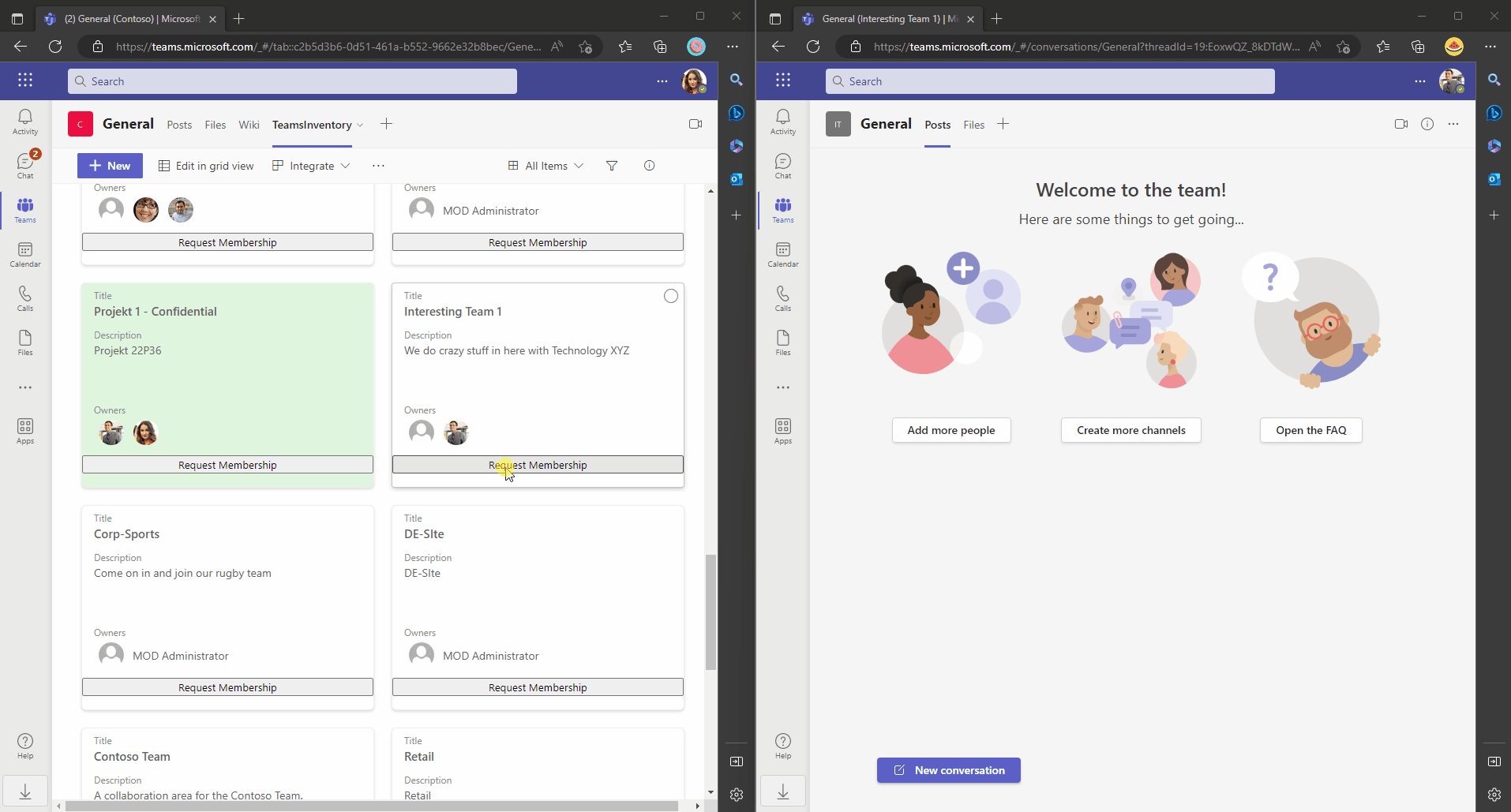The height and width of the screenshot is (812, 1511).
Task: Click horizontal scrollbar in TeamsInventory list
Action: coord(372,806)
